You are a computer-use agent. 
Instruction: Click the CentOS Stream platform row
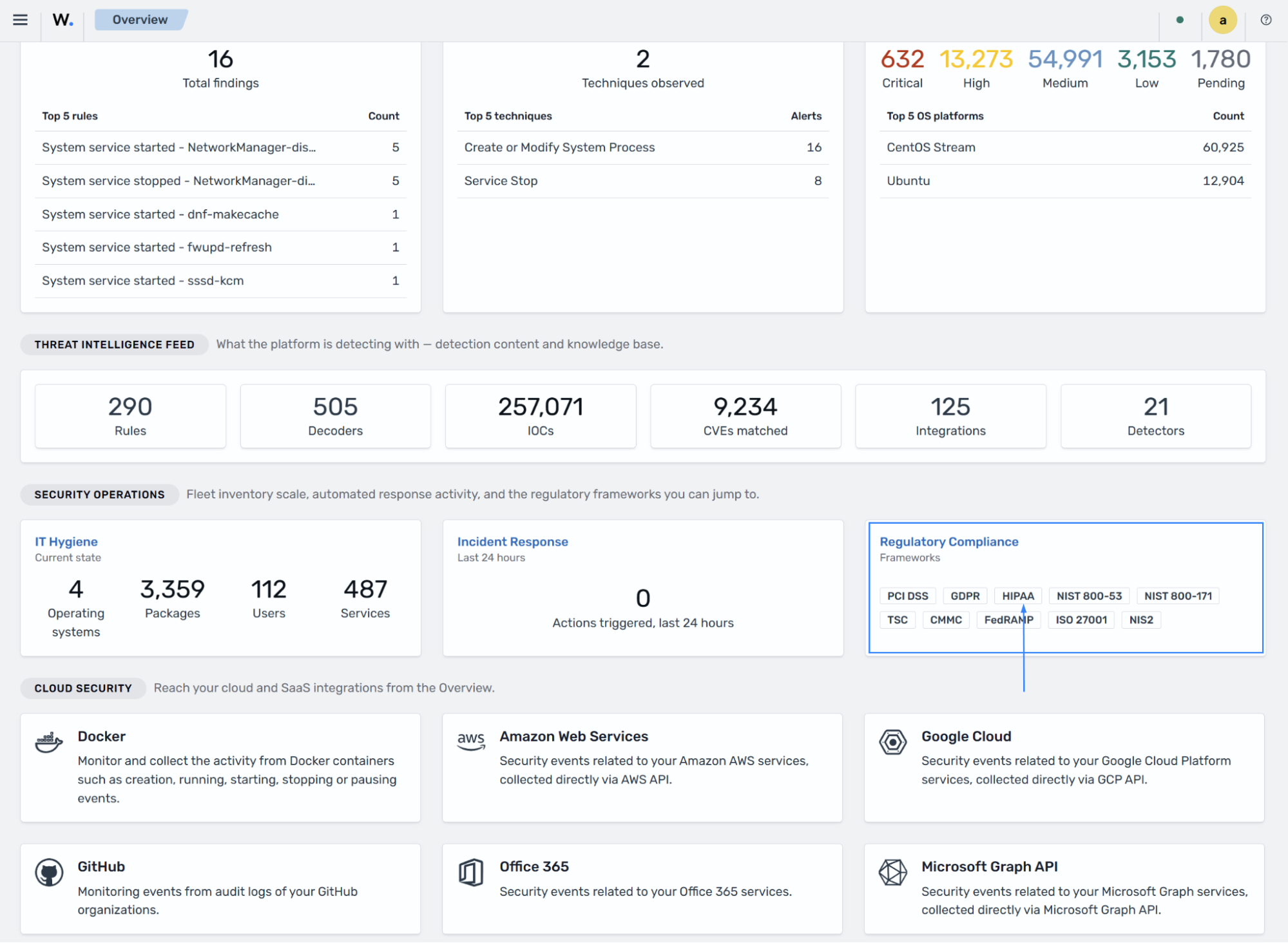point(1065,148)
